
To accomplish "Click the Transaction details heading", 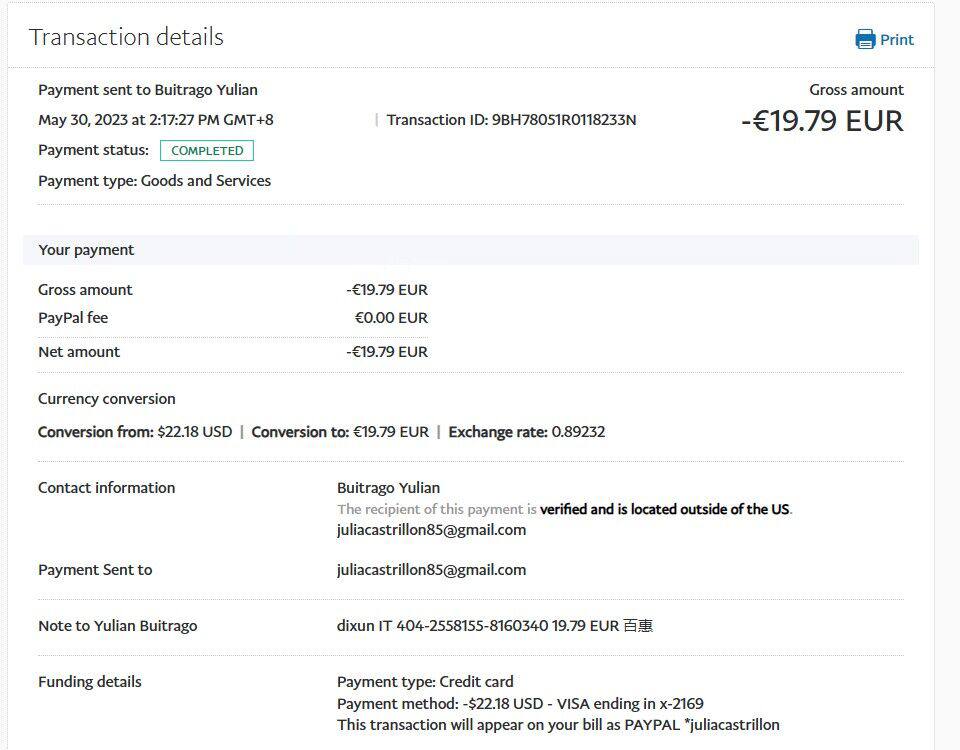I will point(126,37).
